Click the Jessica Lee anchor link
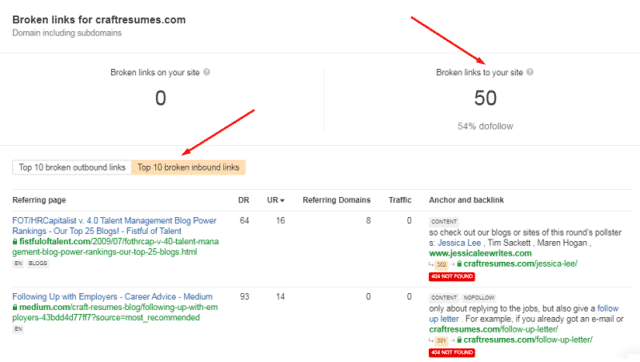Image resolution: width=640 pixels, height=362 pixels. pos(459,243)
